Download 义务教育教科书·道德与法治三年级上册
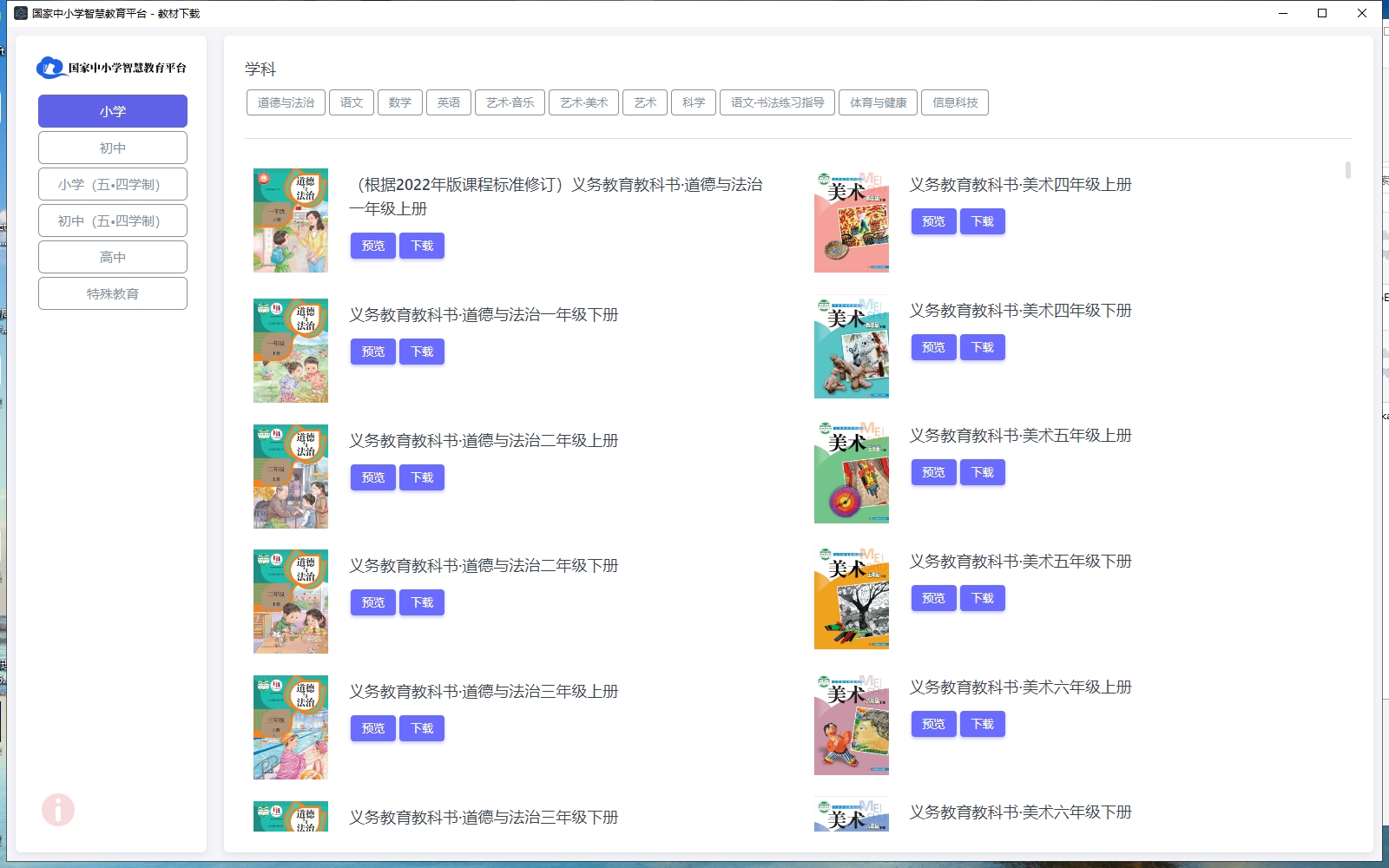The image size is (1389, 868). click(x=422, y=728)
